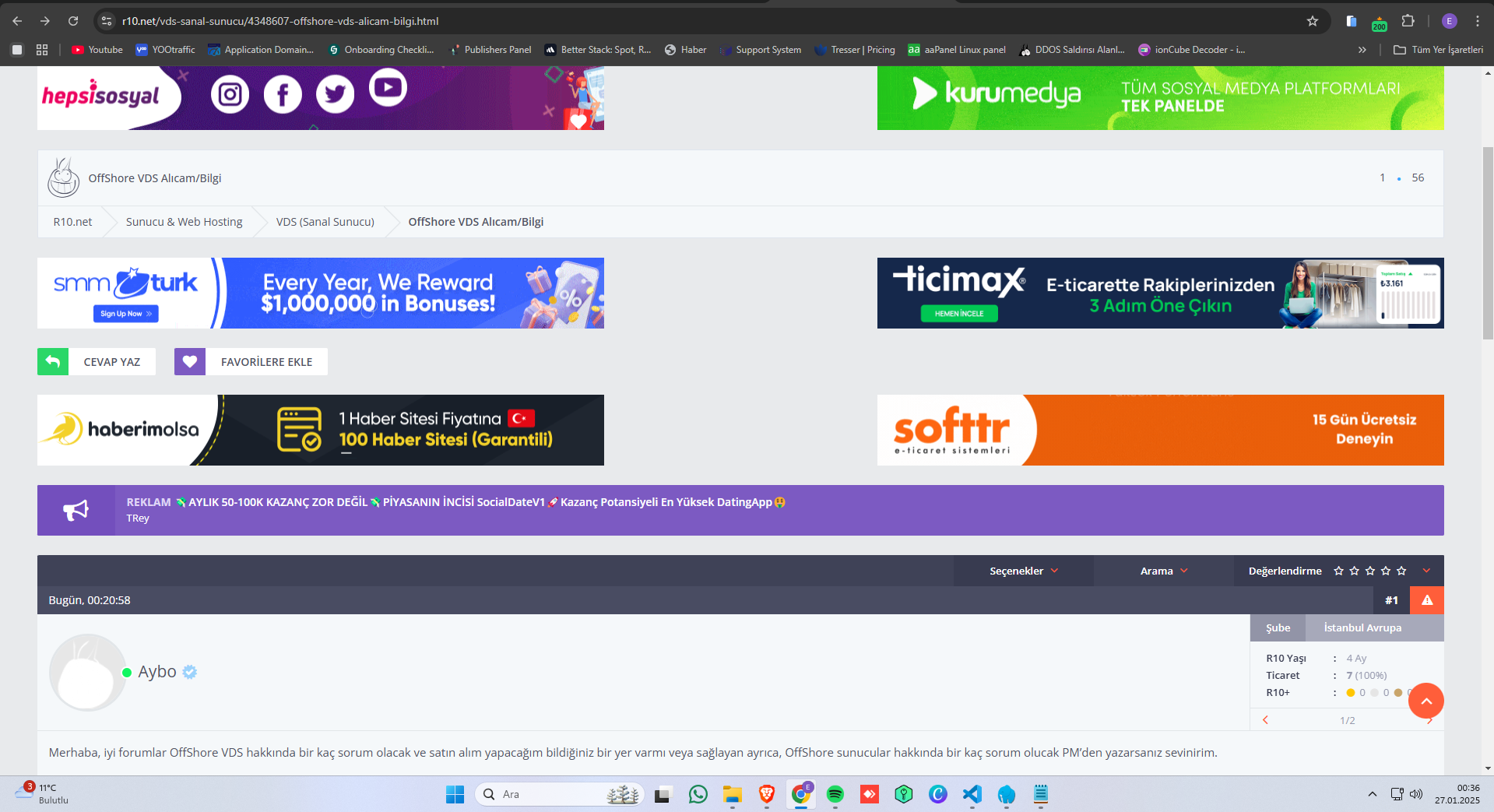
Task: Open the Tüm Yer İşaretleri folder
Action: tap(1438, 50)
